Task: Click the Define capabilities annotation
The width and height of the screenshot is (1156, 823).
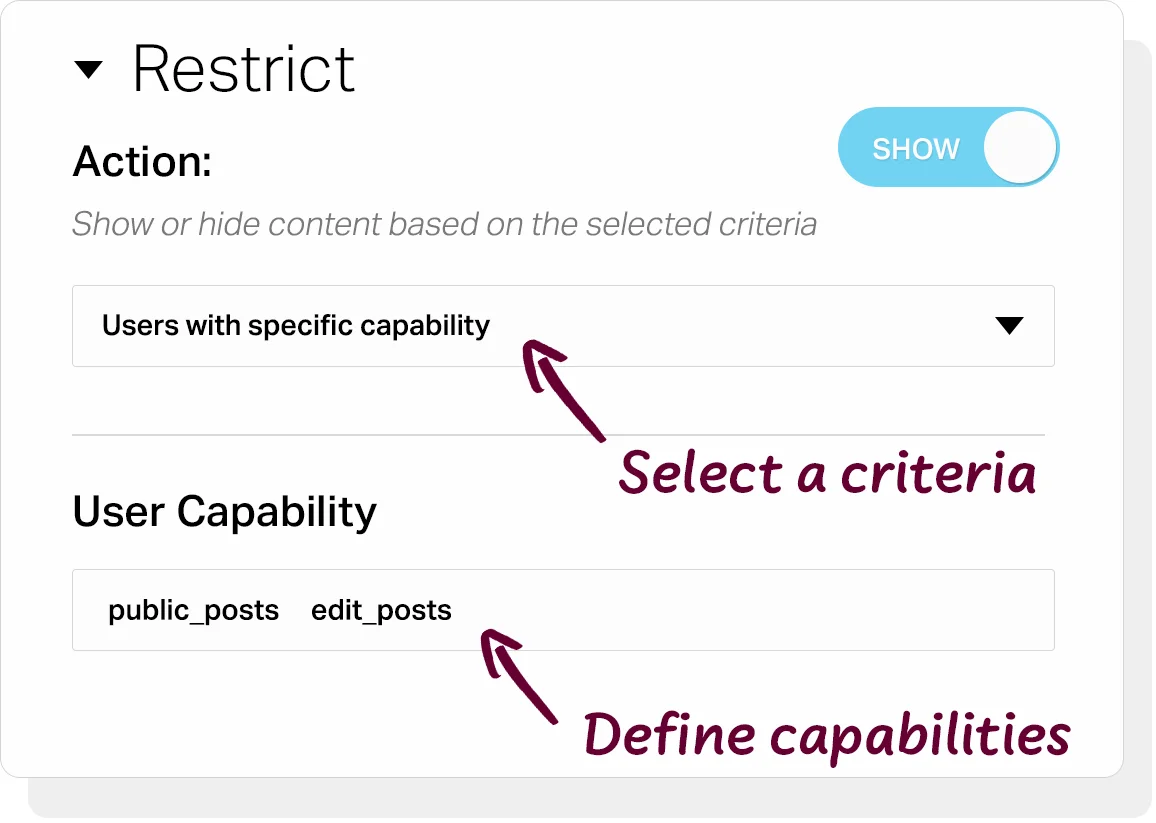Action: tap(826, 735)
